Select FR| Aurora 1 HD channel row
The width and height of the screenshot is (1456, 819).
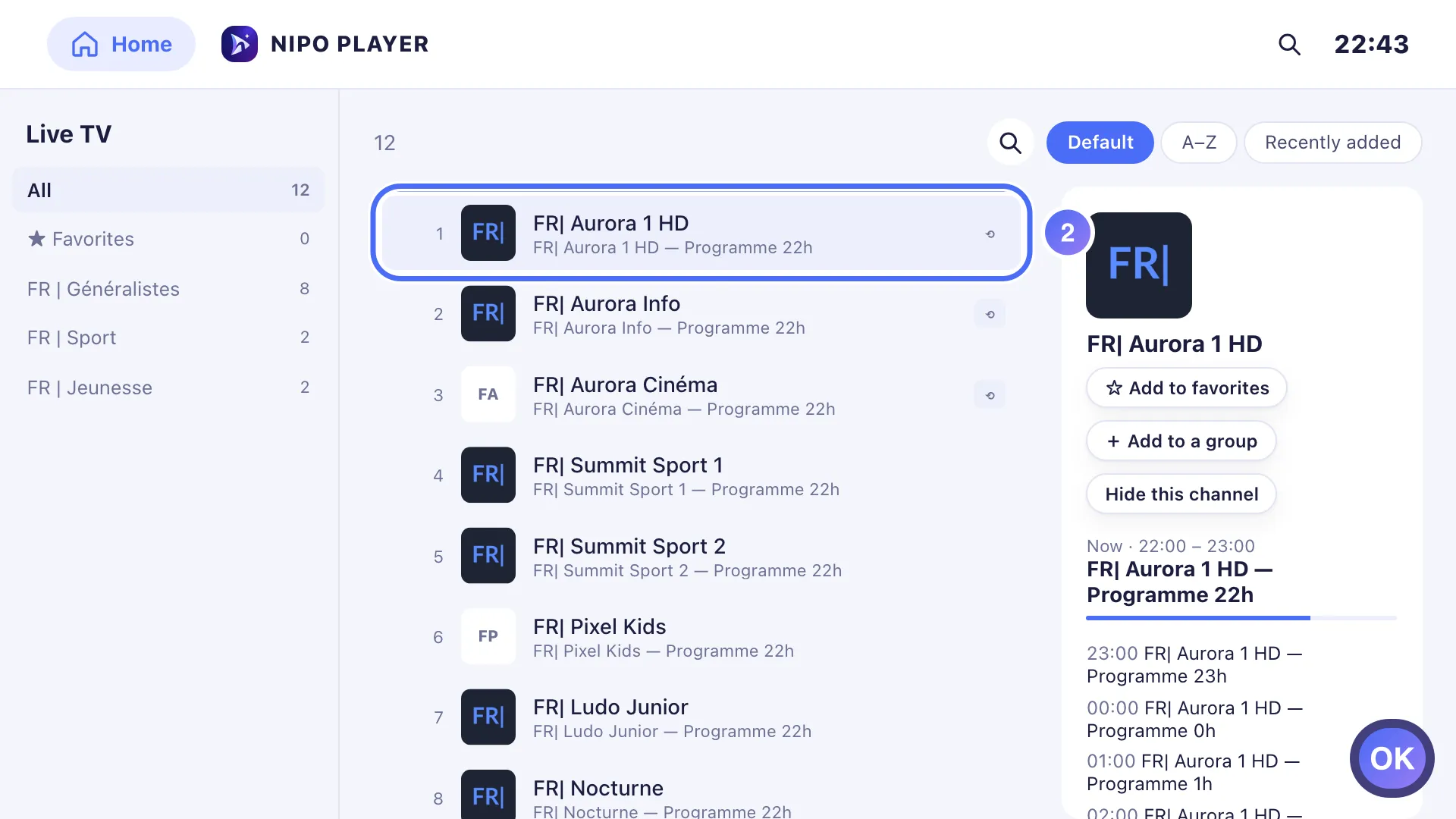click(x=701, y=234)
